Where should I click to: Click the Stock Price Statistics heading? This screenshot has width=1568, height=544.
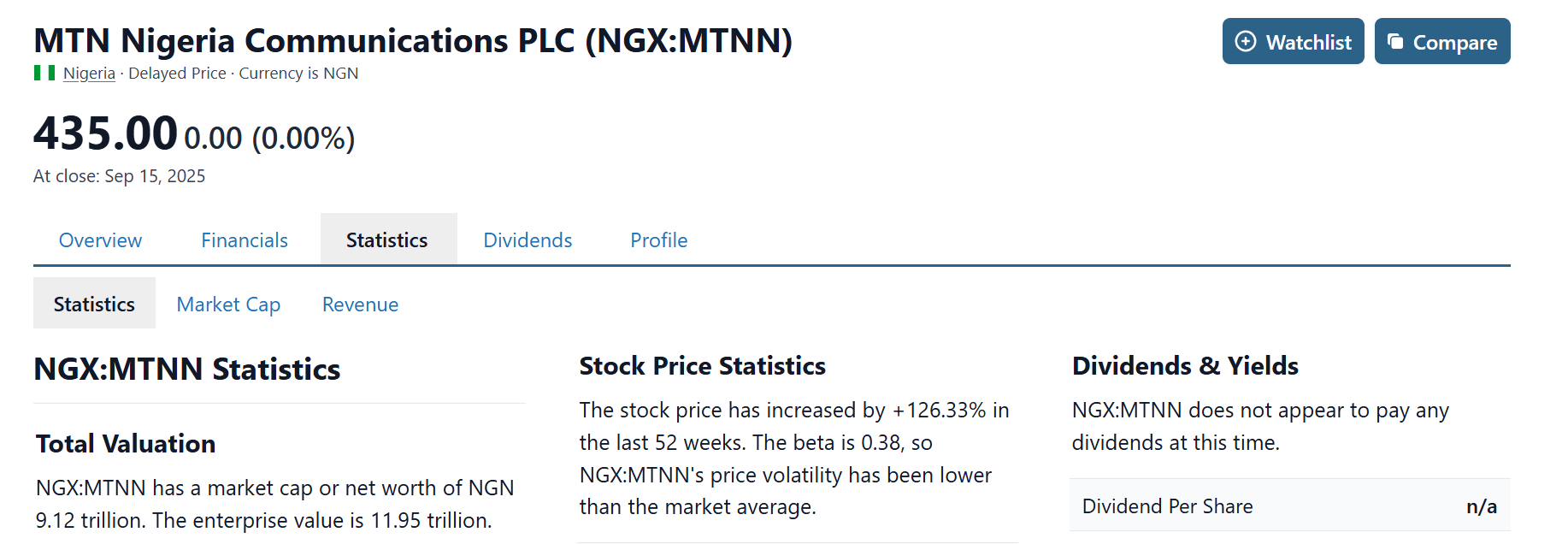[702, 366]
